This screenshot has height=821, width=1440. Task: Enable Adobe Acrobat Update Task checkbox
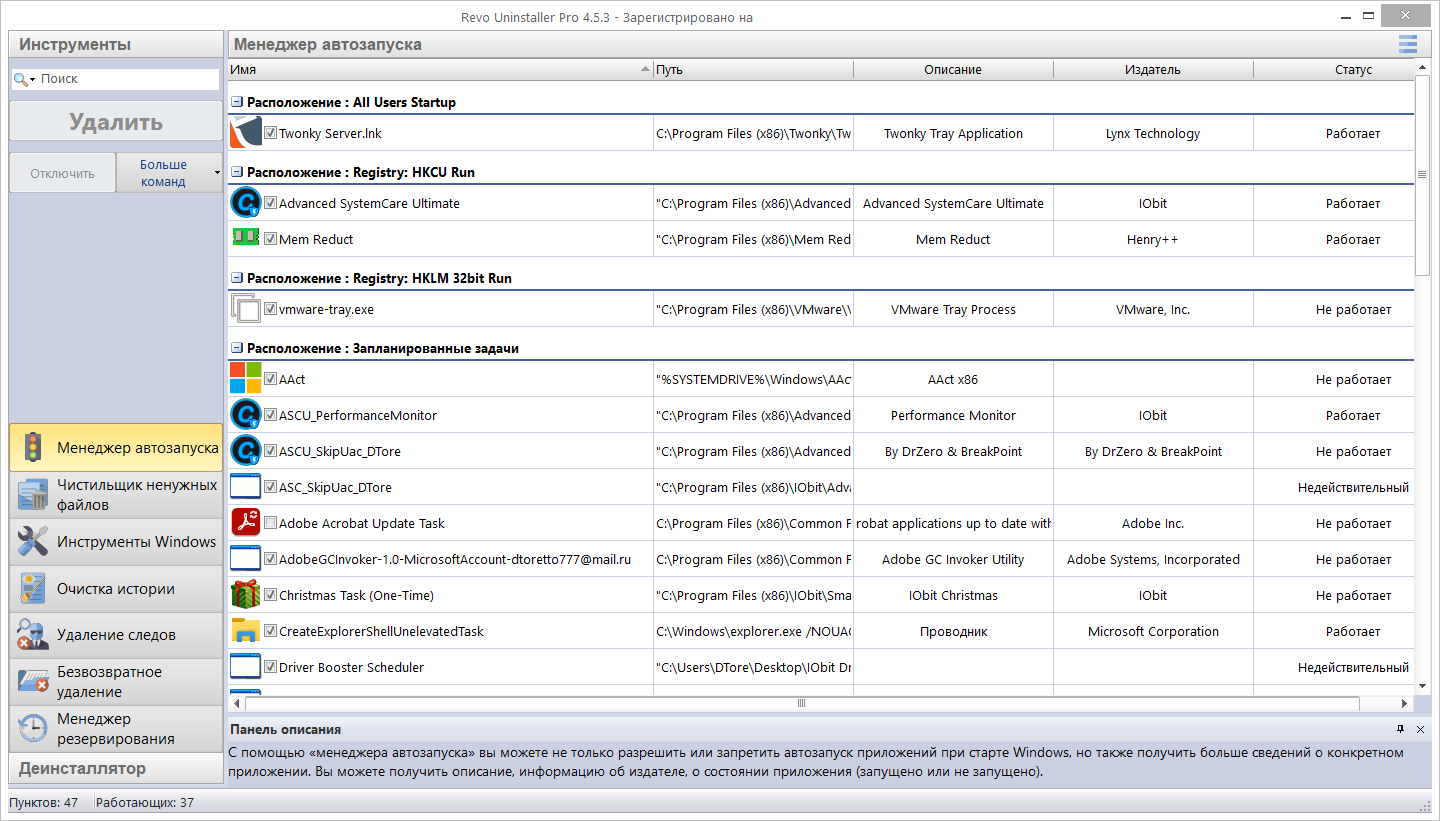(270, 523)
